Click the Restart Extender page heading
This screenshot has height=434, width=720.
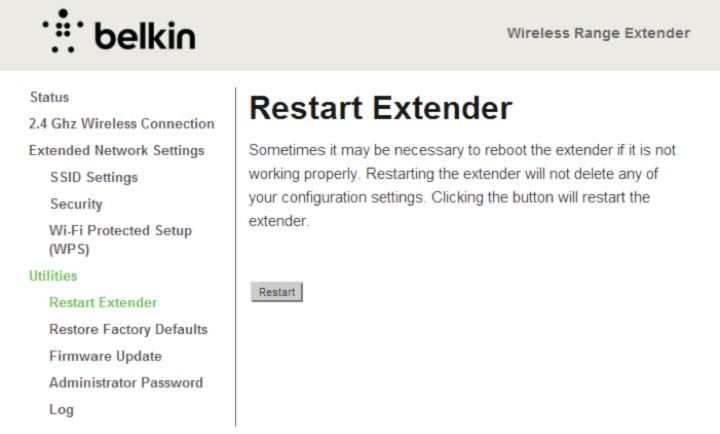380,108
